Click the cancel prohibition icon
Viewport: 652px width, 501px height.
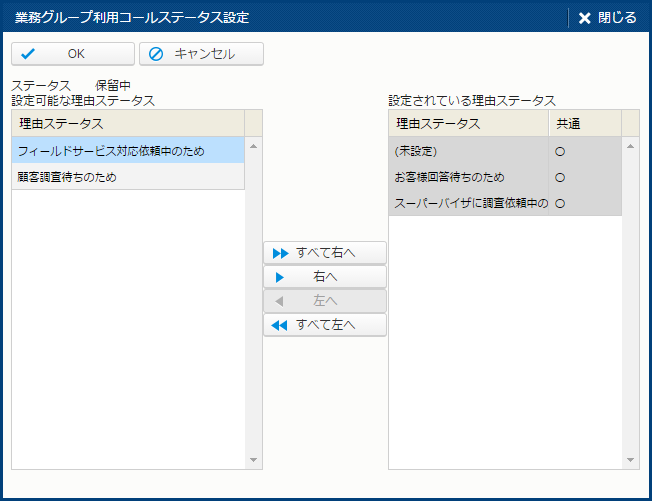[156, 54]
